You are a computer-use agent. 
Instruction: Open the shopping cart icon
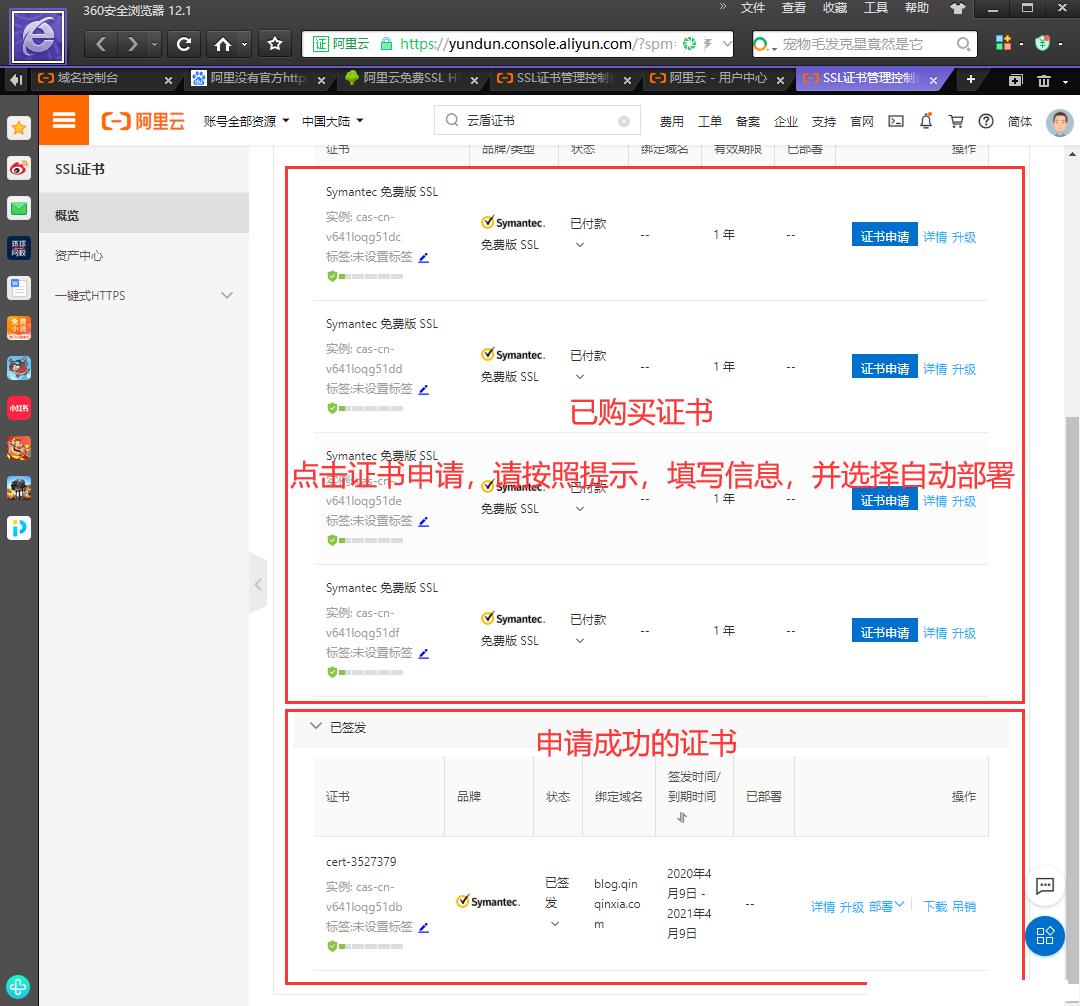(956, 121)
